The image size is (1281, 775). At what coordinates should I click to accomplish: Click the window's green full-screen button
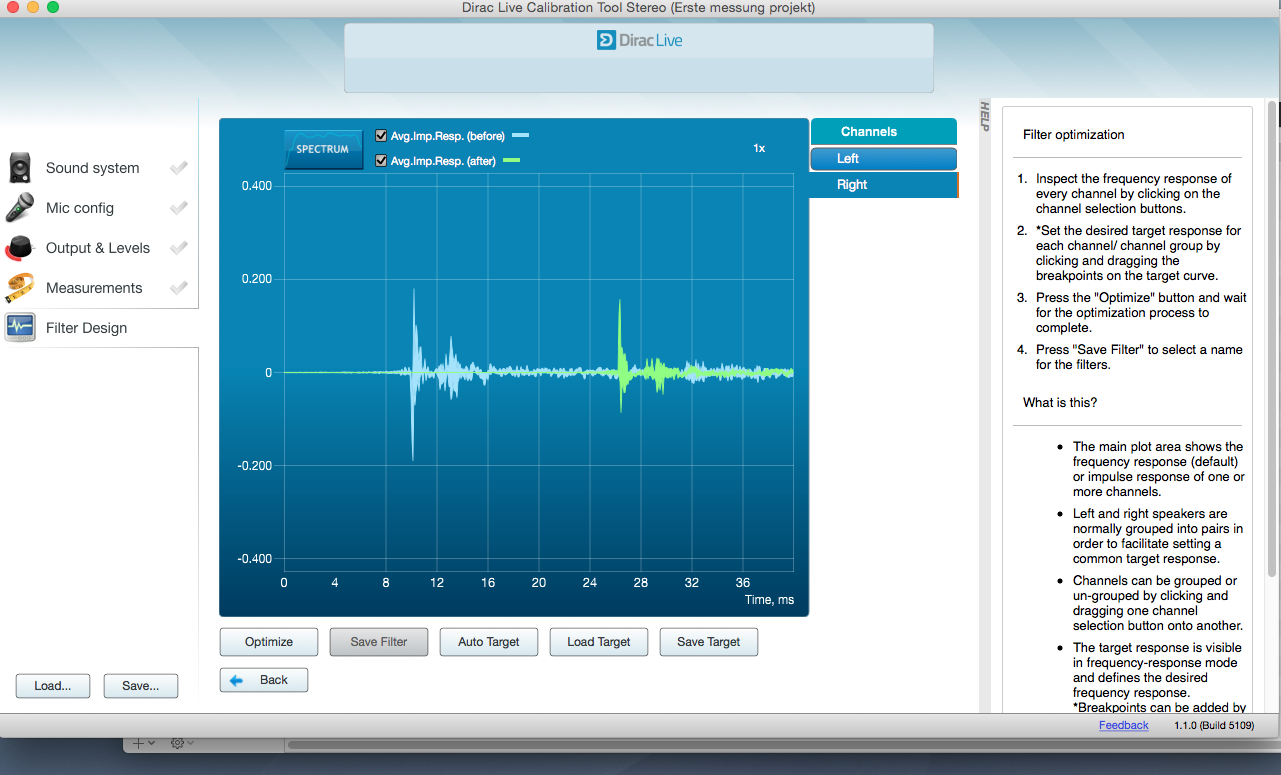point(53,7)
